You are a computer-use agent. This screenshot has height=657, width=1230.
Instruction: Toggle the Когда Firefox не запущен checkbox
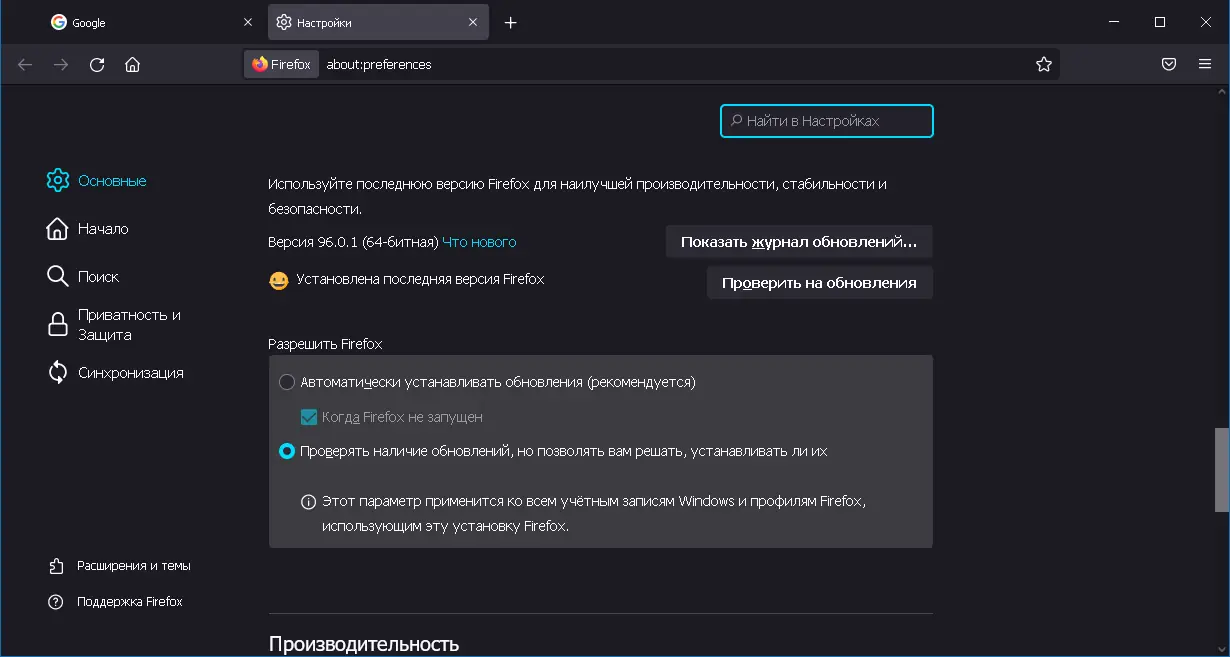coord(308,417)
